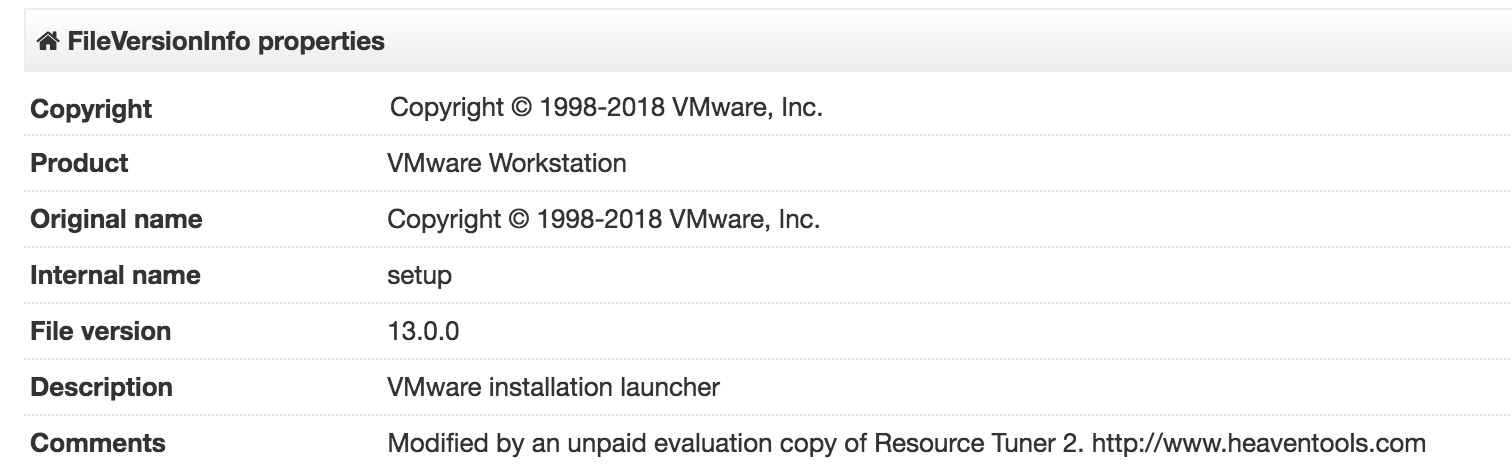Click the Comments field label
1512x474 pixels.
coord(98,443)
